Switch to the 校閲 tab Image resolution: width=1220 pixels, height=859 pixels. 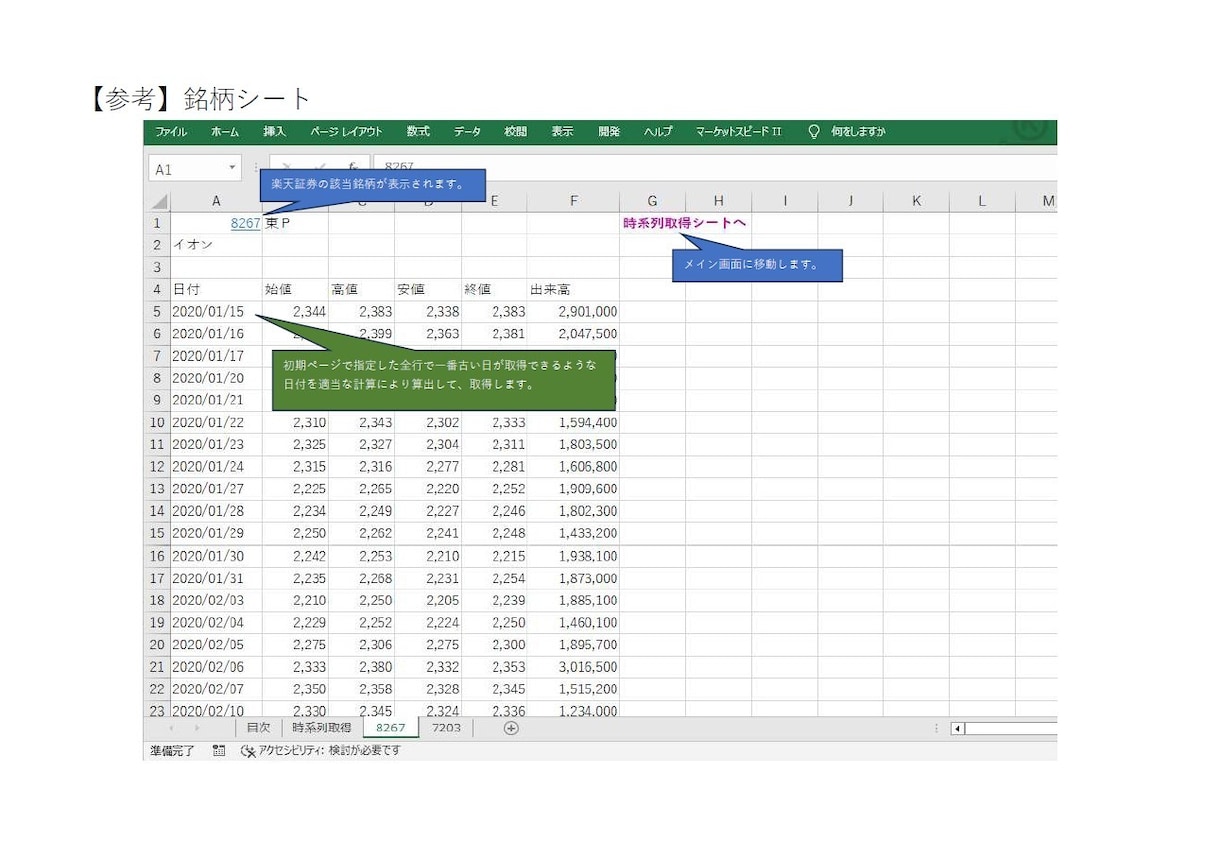tap(515, 132)
